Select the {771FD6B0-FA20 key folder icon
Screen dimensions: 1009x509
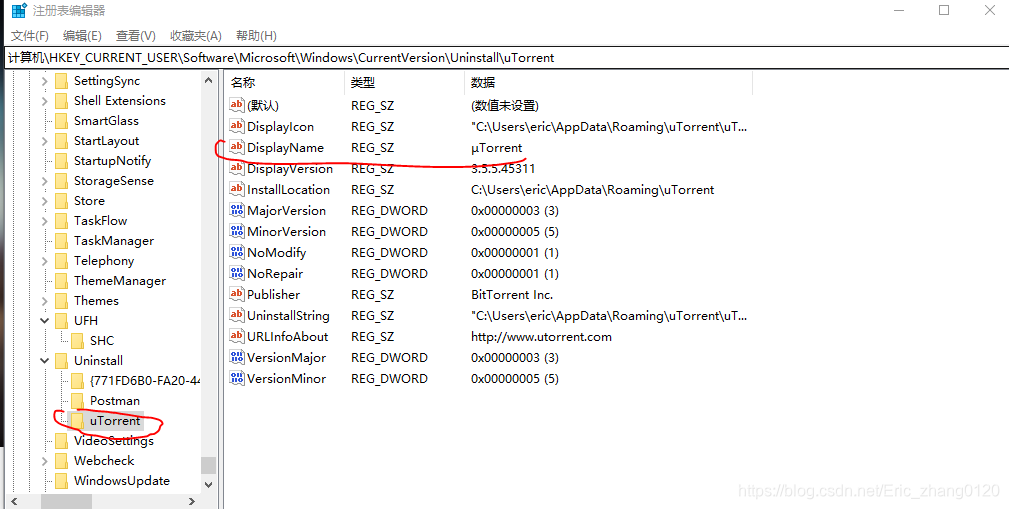pyautogui.click(x=78, y=380)
